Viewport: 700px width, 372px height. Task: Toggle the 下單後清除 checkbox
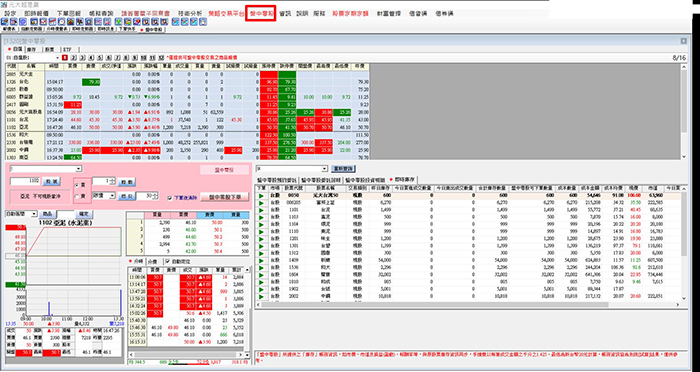pyautogui.click(x=170, y=198)
